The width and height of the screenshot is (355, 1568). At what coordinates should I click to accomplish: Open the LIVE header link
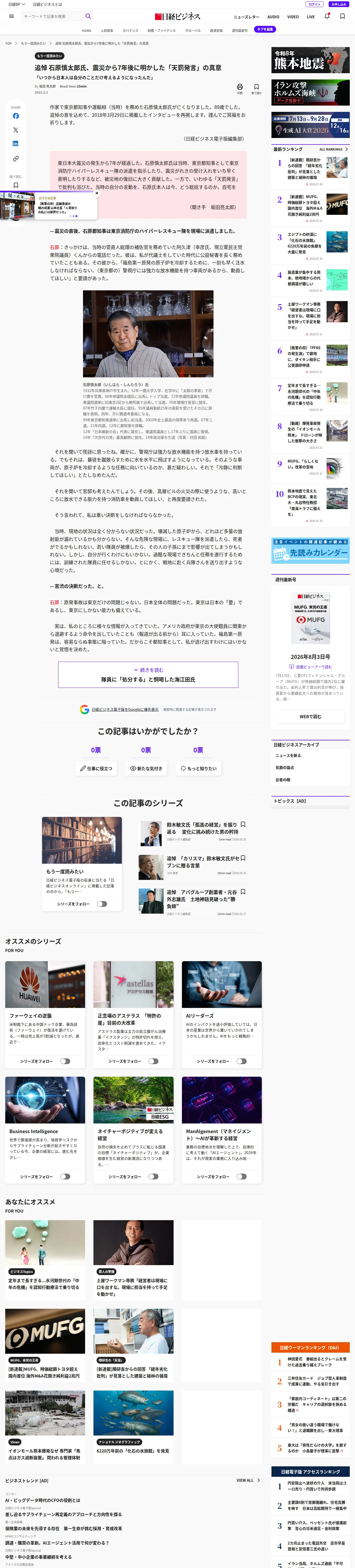pos(311,17)
